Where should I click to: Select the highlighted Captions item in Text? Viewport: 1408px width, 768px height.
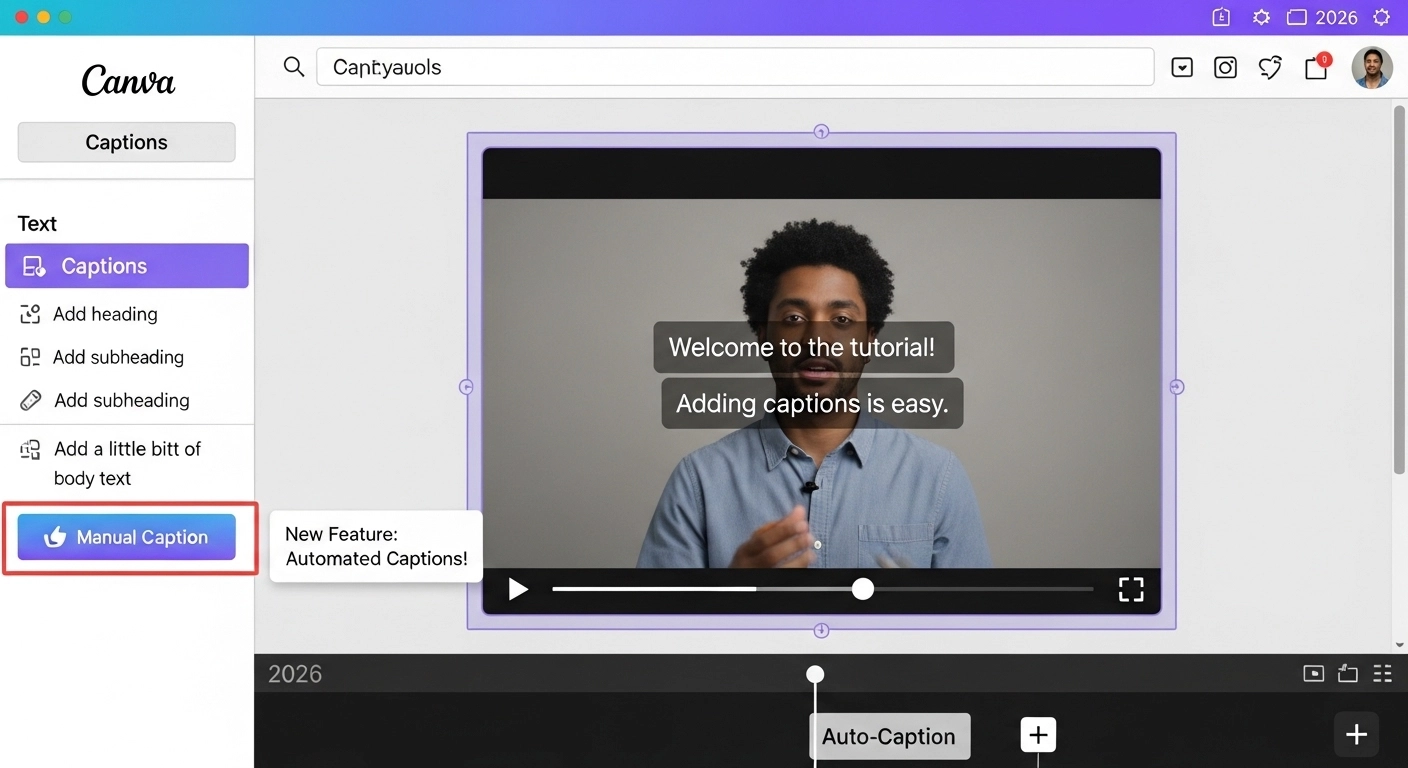coord(127,266)
